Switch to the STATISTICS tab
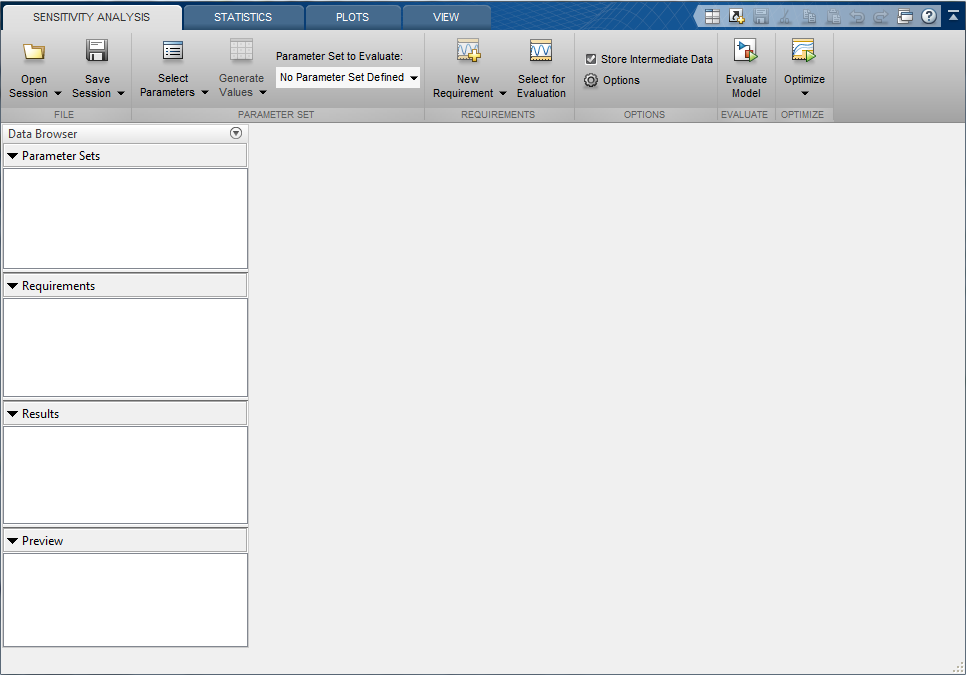The image size is (966, 675). pyautogui.click(x=243, y=17)
